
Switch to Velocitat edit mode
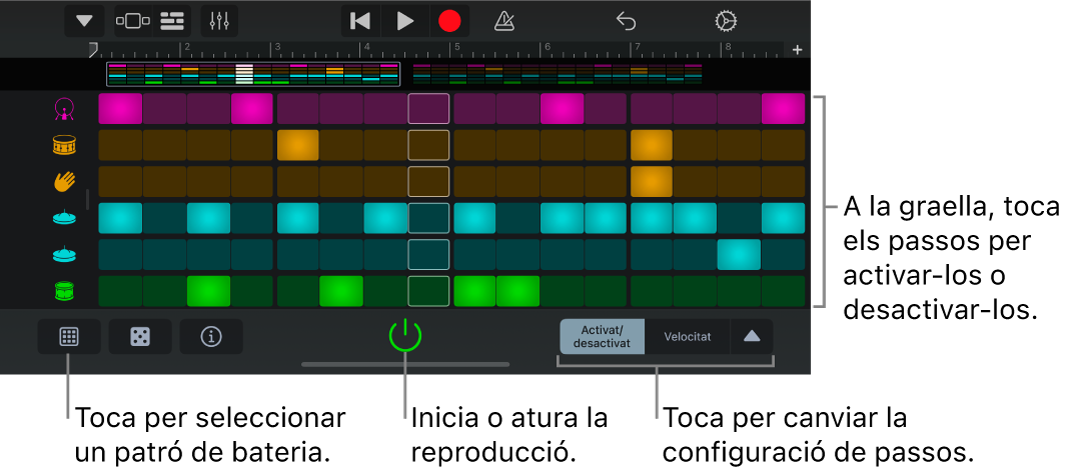[688, 337]
